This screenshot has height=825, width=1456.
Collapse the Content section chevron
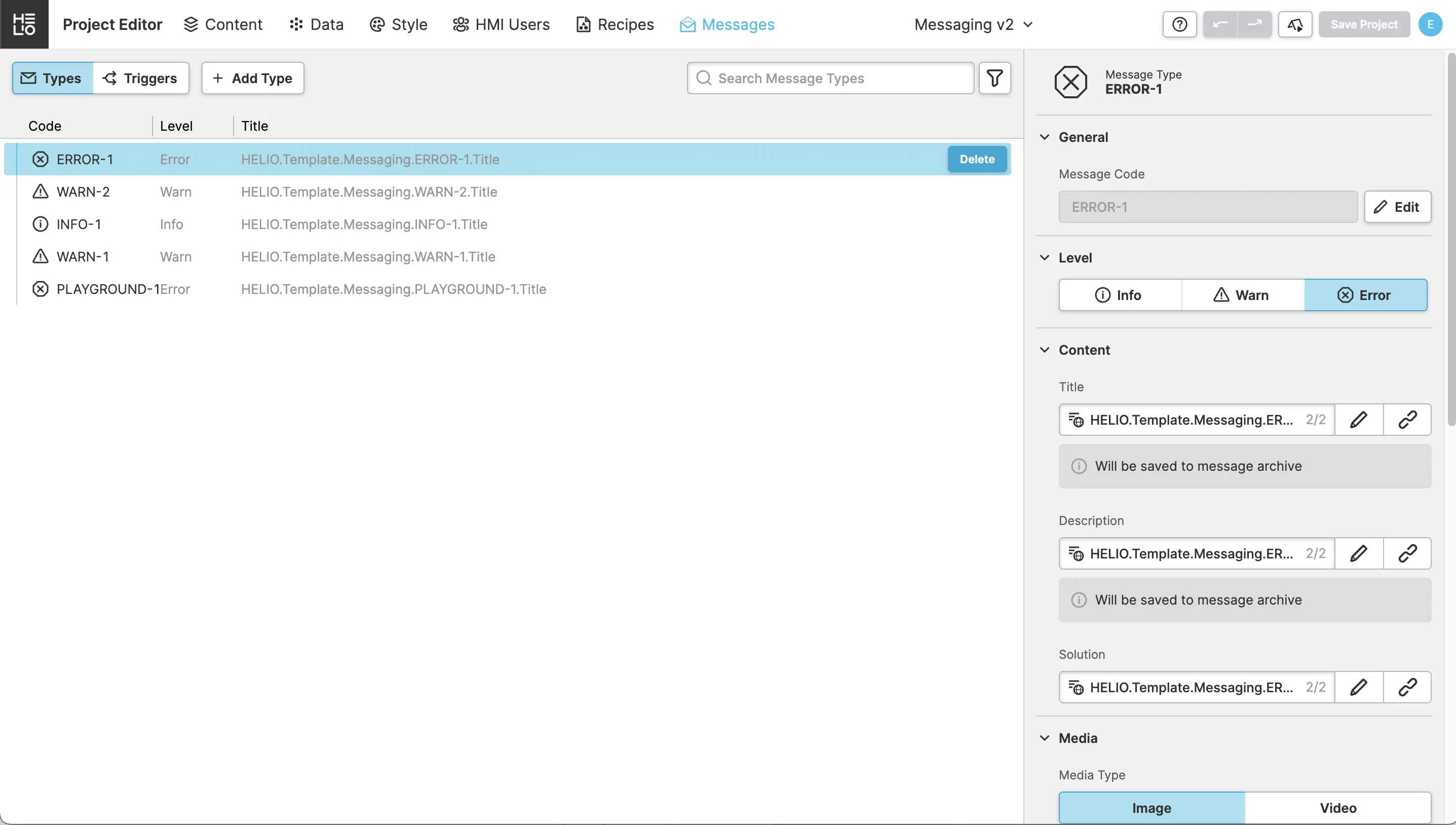tap(1045, 350)
